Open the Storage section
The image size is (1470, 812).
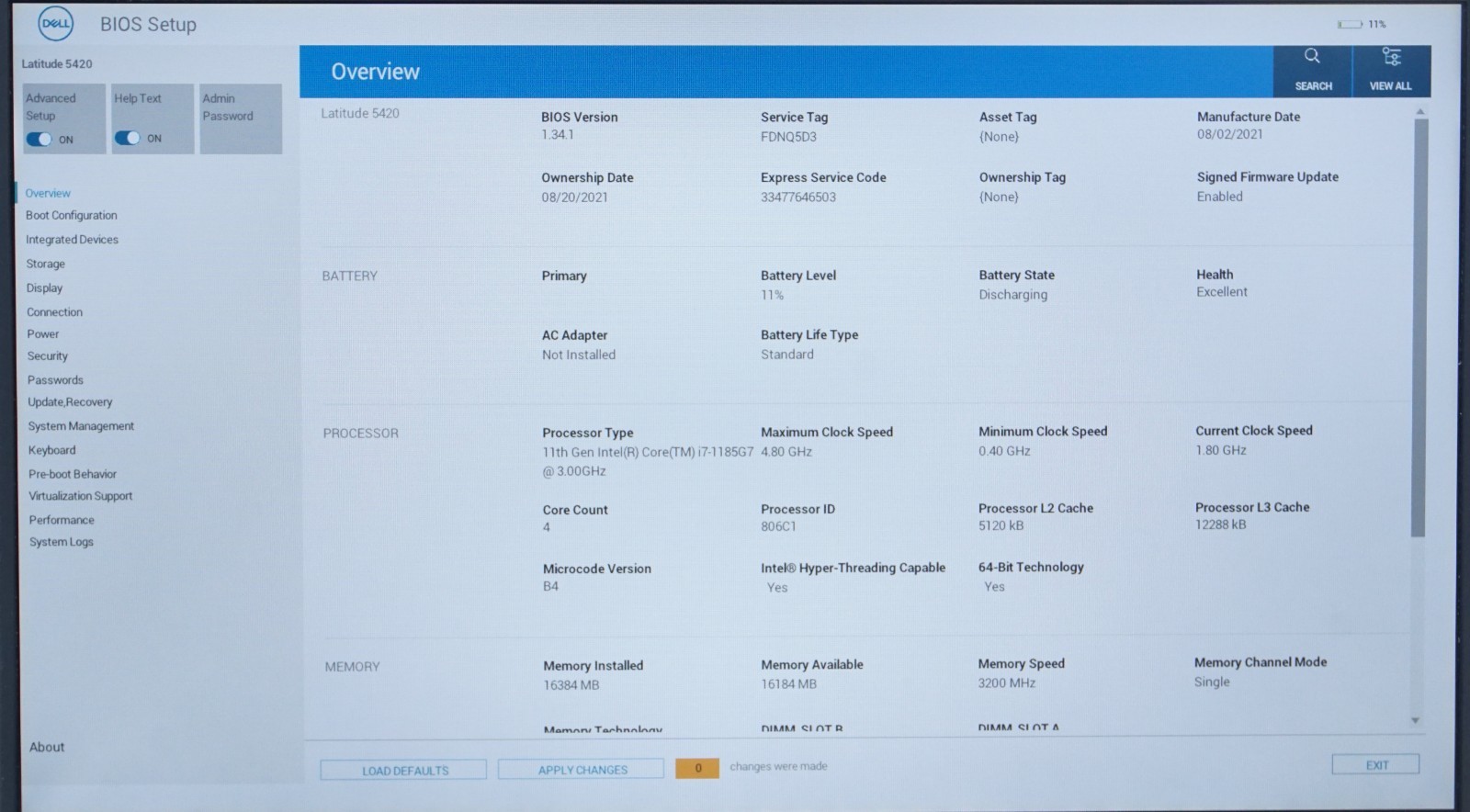[46, 264]
